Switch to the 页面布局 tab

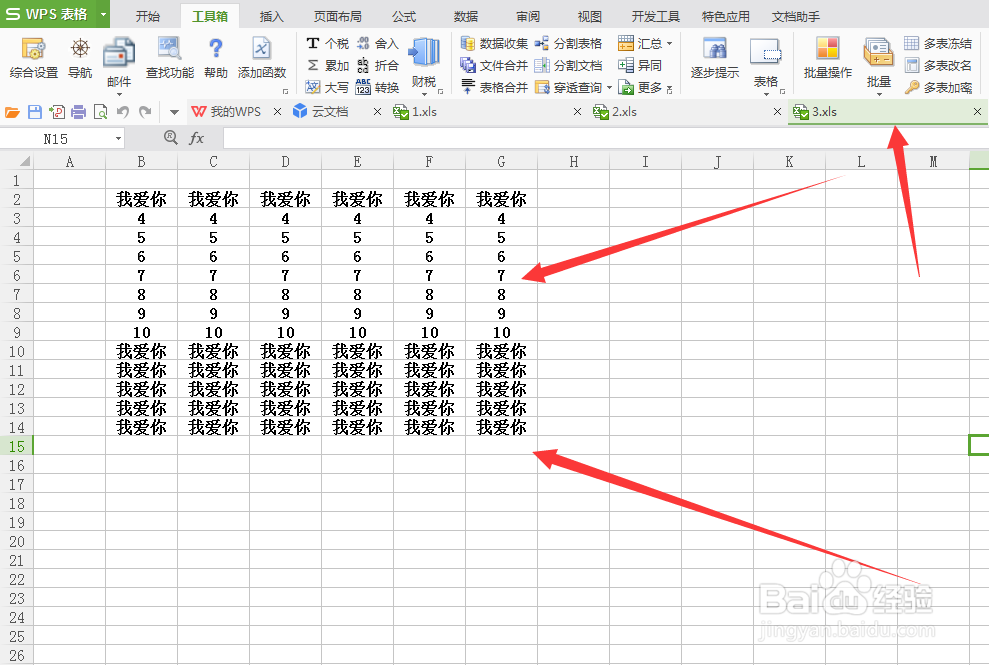pos(337,16)
